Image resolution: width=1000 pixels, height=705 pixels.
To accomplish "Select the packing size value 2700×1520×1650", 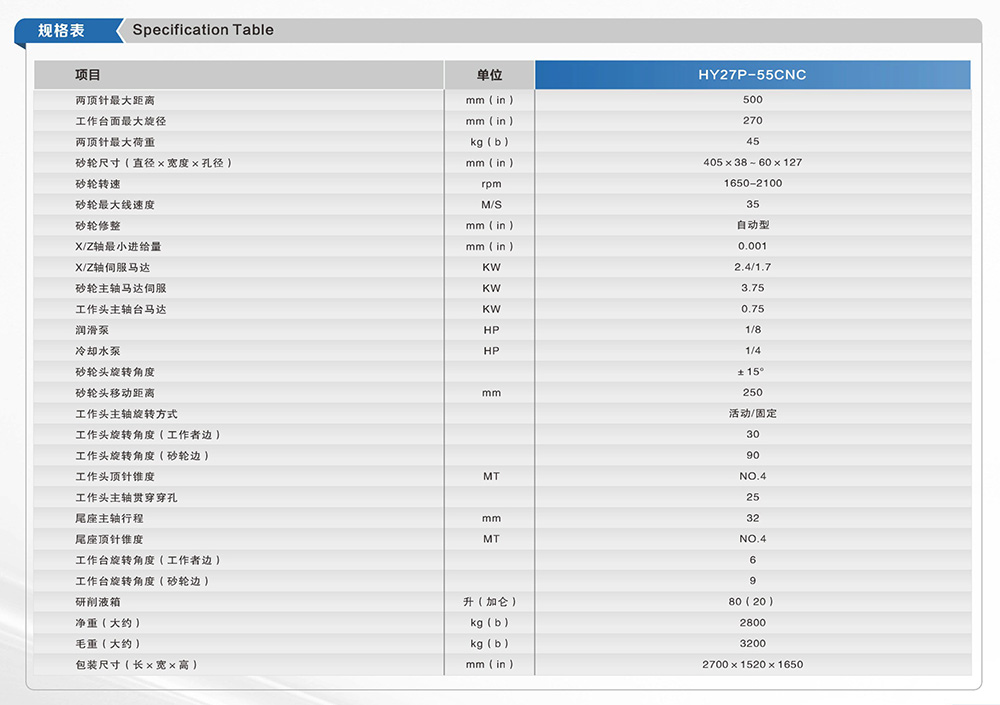I will [x=752, y=665].
